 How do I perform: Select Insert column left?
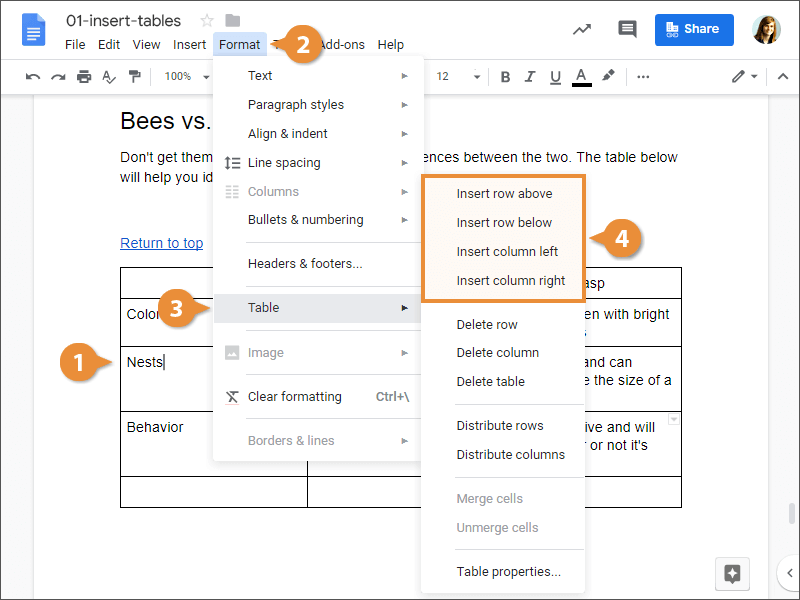tap(504, 252)
